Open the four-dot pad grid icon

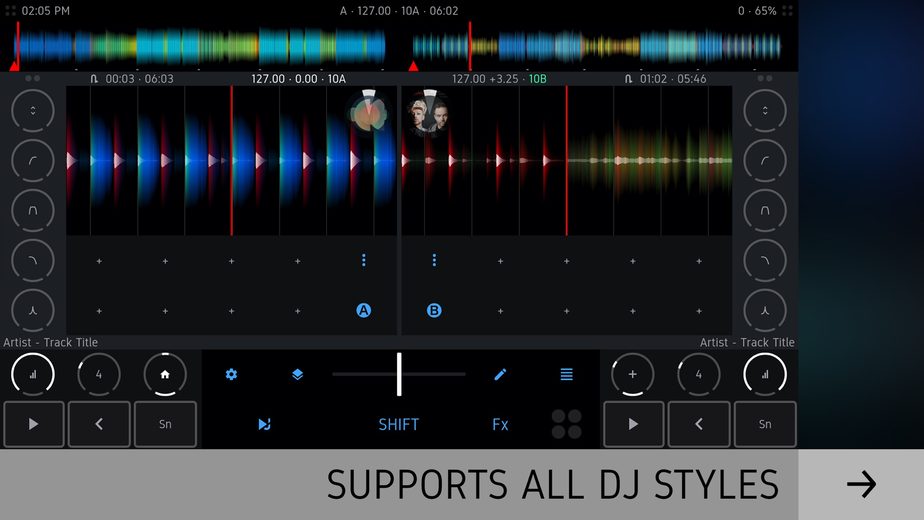[566, 424]
